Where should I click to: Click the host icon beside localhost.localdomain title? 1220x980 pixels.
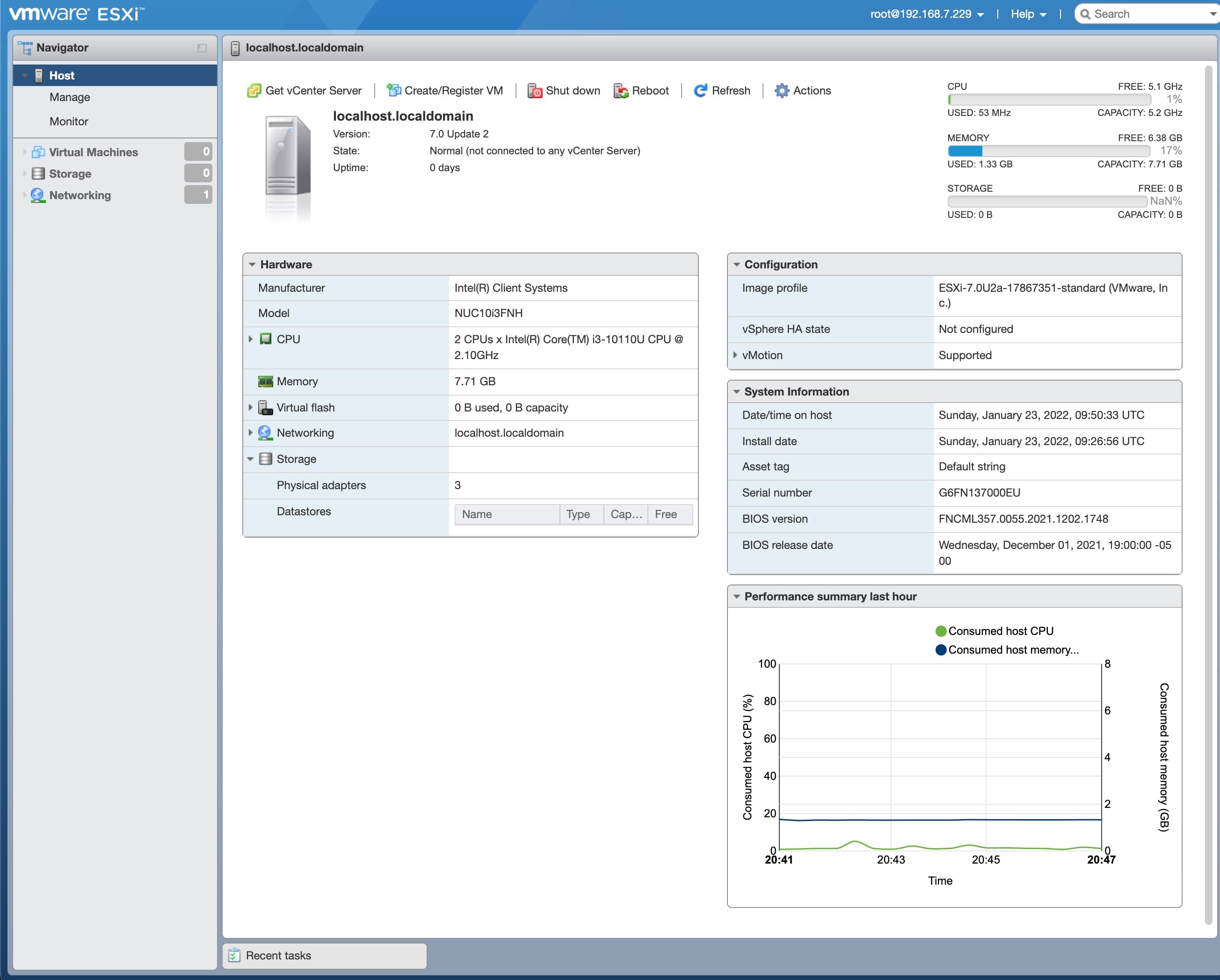[x=235, y=48]
